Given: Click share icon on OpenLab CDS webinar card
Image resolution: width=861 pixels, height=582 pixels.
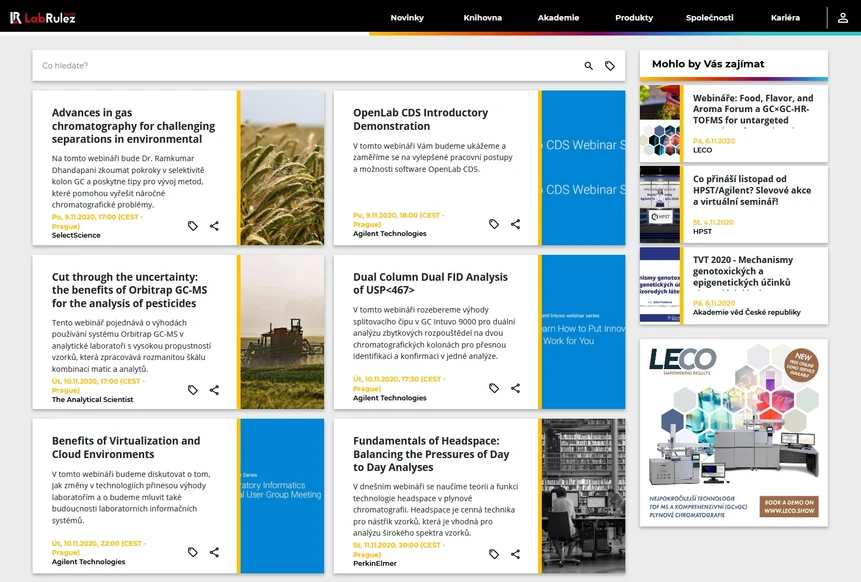Looking at the screenshot, I should click(x=515, y=224).
